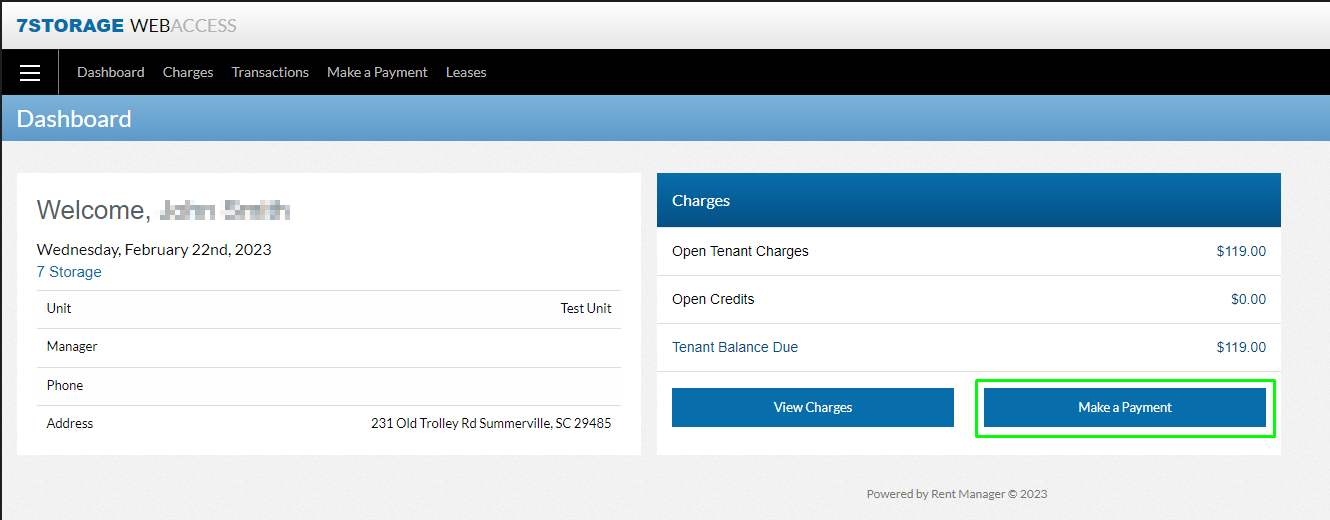This screenshot has height=520, width=1330.
Task: Click the 231 Old Trolley Rd address
Action: (491, 424)
